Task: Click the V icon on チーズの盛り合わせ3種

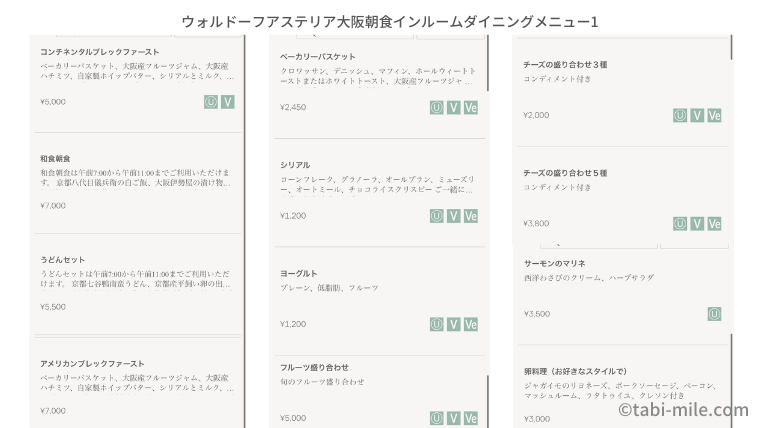Action: coord(697,115)
